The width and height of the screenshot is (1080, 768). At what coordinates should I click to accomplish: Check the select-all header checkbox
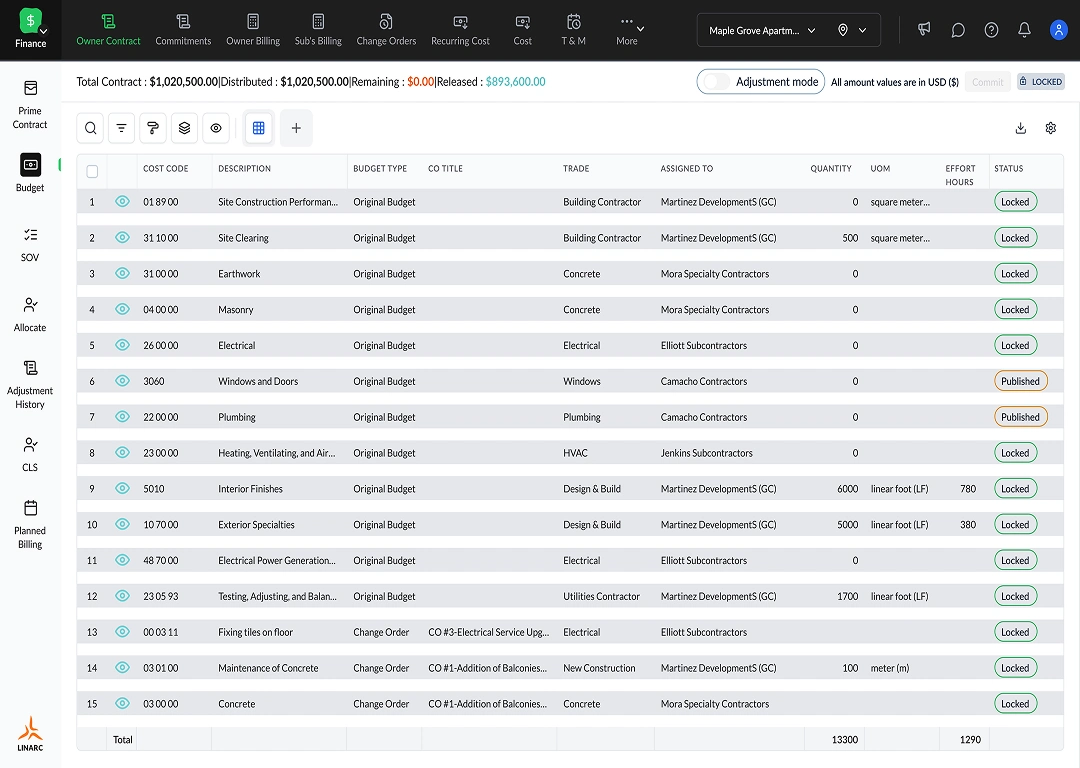pos(92,172)
